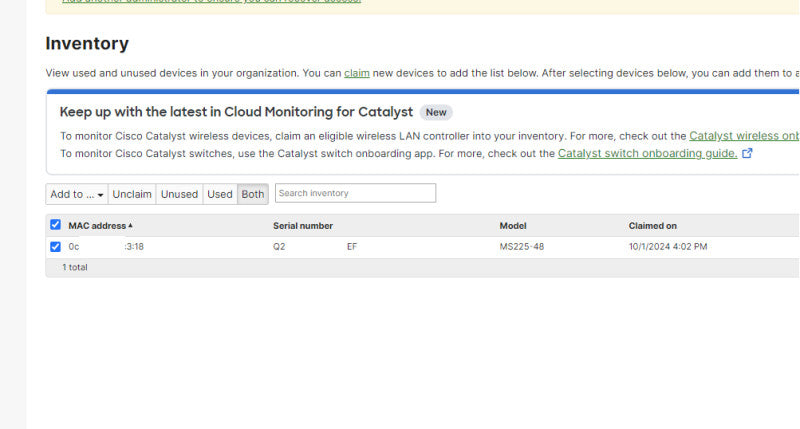800x429 pixels.
Task: Focus the Search inventory field
Action: tap(355, 193)
